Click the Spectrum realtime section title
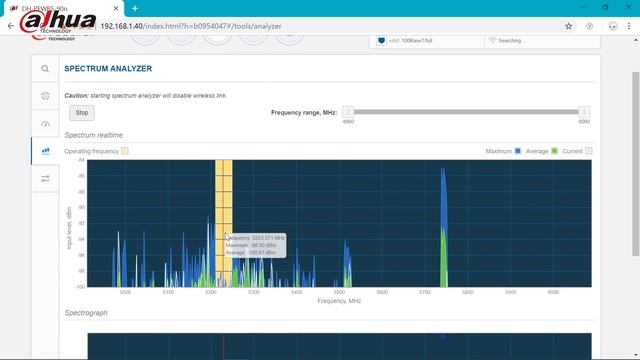Screen dimensions: 640x360 coord(93,135)
